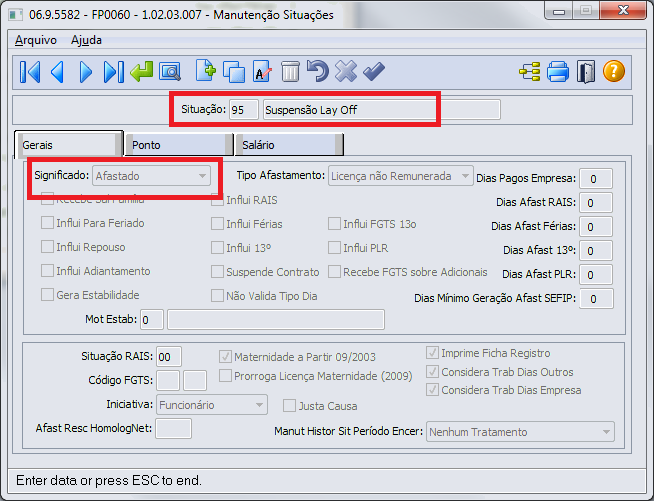Jump to the last record icon

[x=113, y=72]
